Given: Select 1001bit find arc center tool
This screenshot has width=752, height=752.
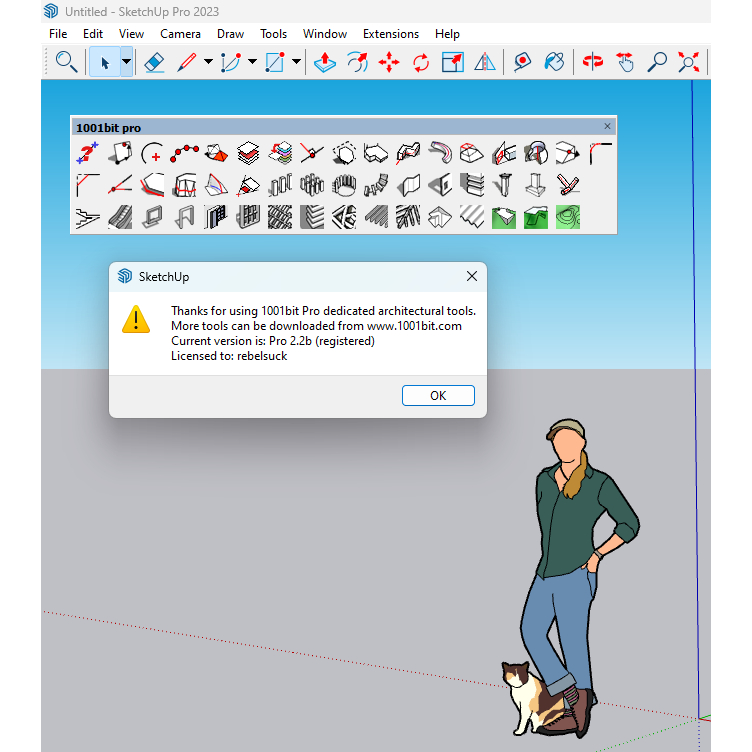Looking at the screenshot, I should coord(152,153).
